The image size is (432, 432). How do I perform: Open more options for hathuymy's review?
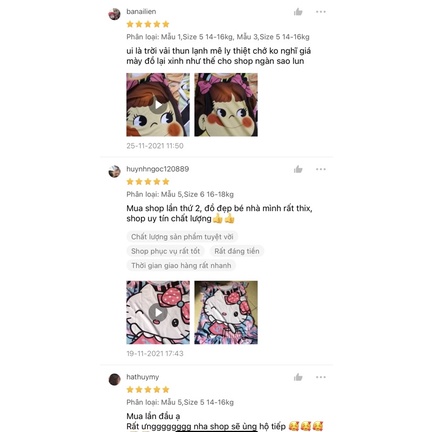[x=321, y=377]
